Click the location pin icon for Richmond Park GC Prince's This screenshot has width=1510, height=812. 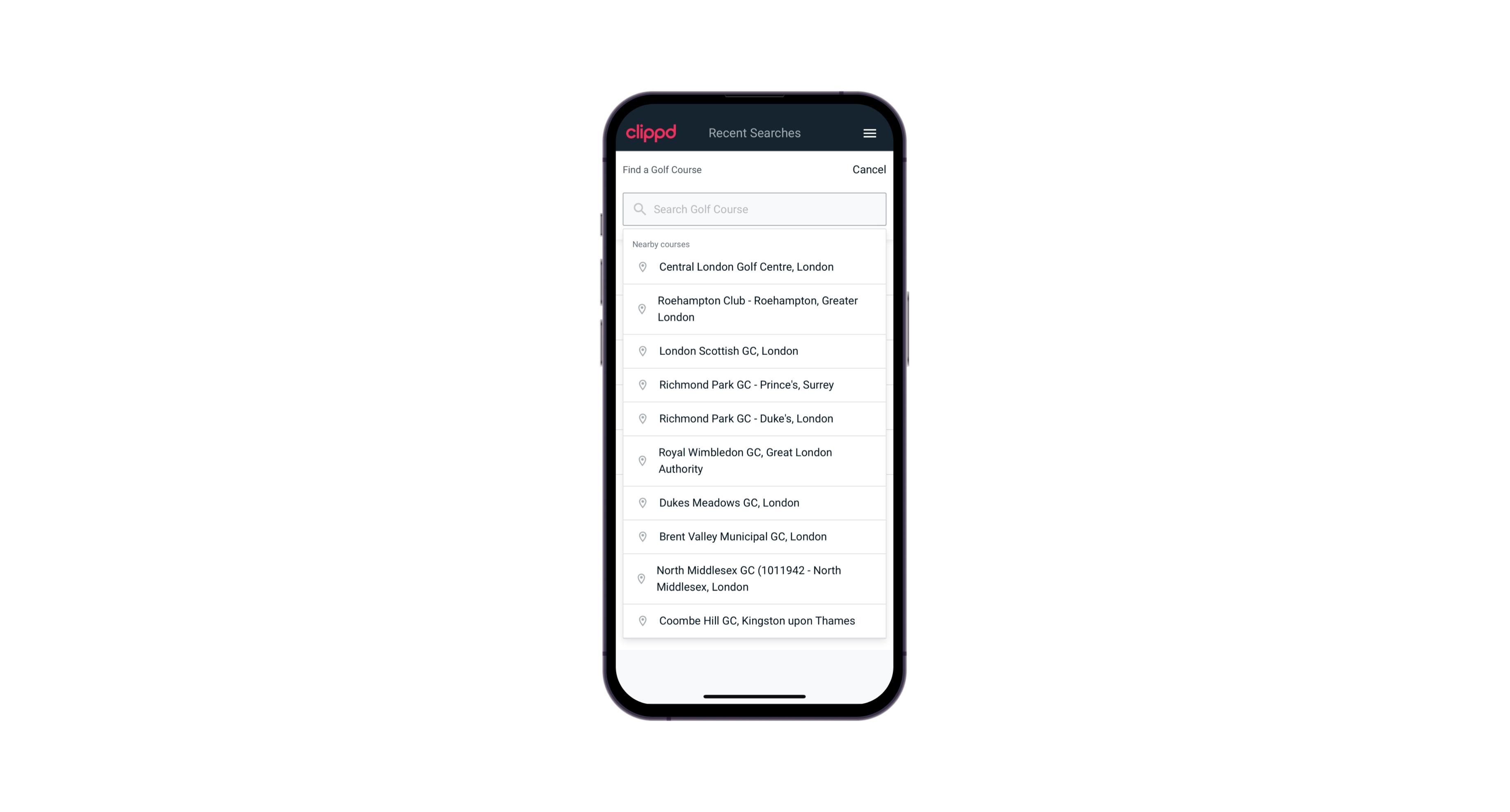640,385
